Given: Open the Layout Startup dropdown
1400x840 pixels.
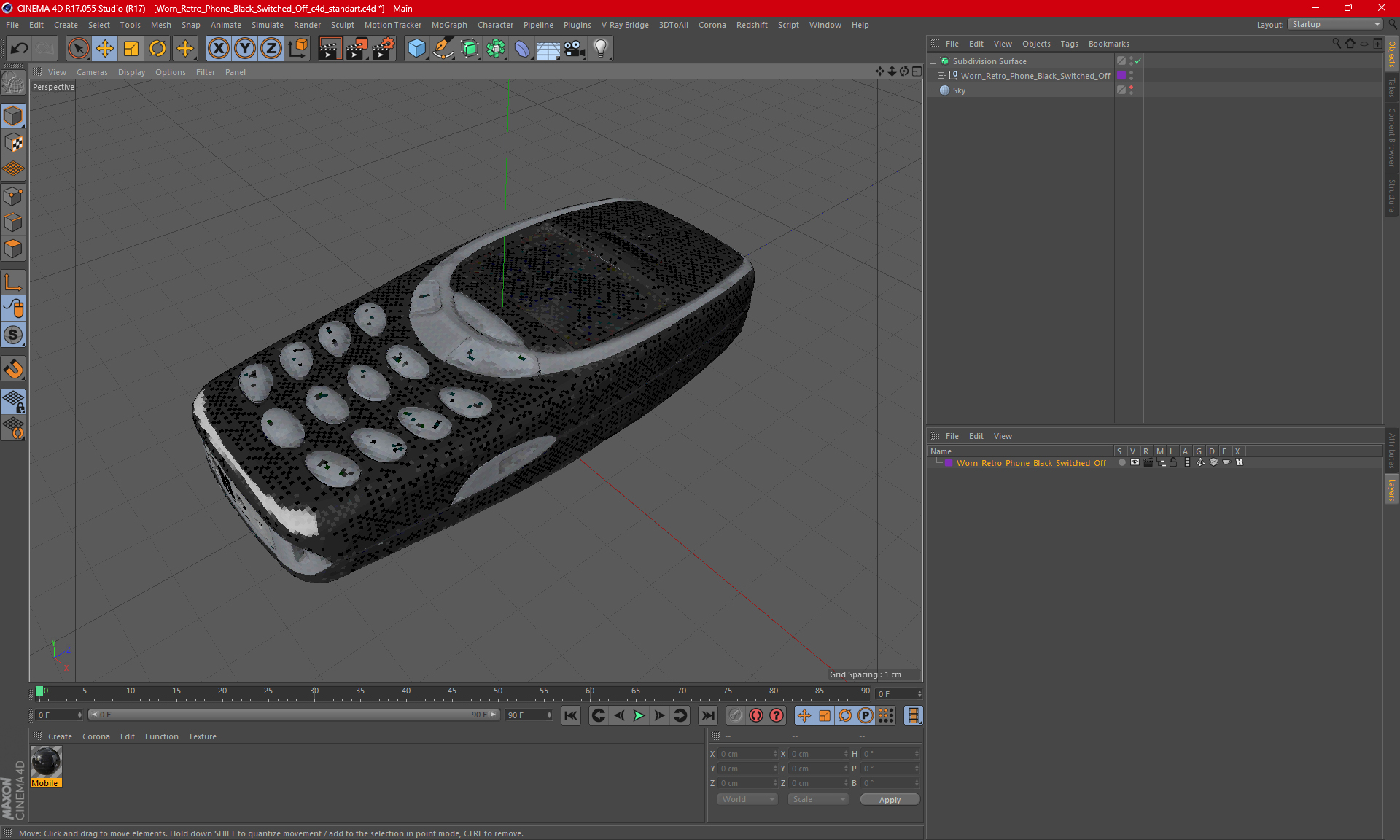Looking at the screenshot, I should coord(1335,24).
